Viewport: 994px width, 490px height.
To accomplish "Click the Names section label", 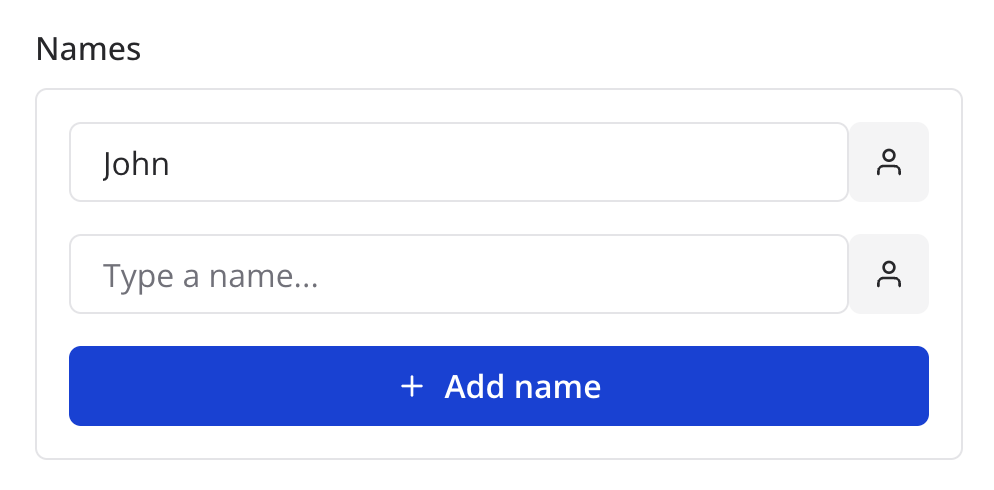I will pos(88,49).
